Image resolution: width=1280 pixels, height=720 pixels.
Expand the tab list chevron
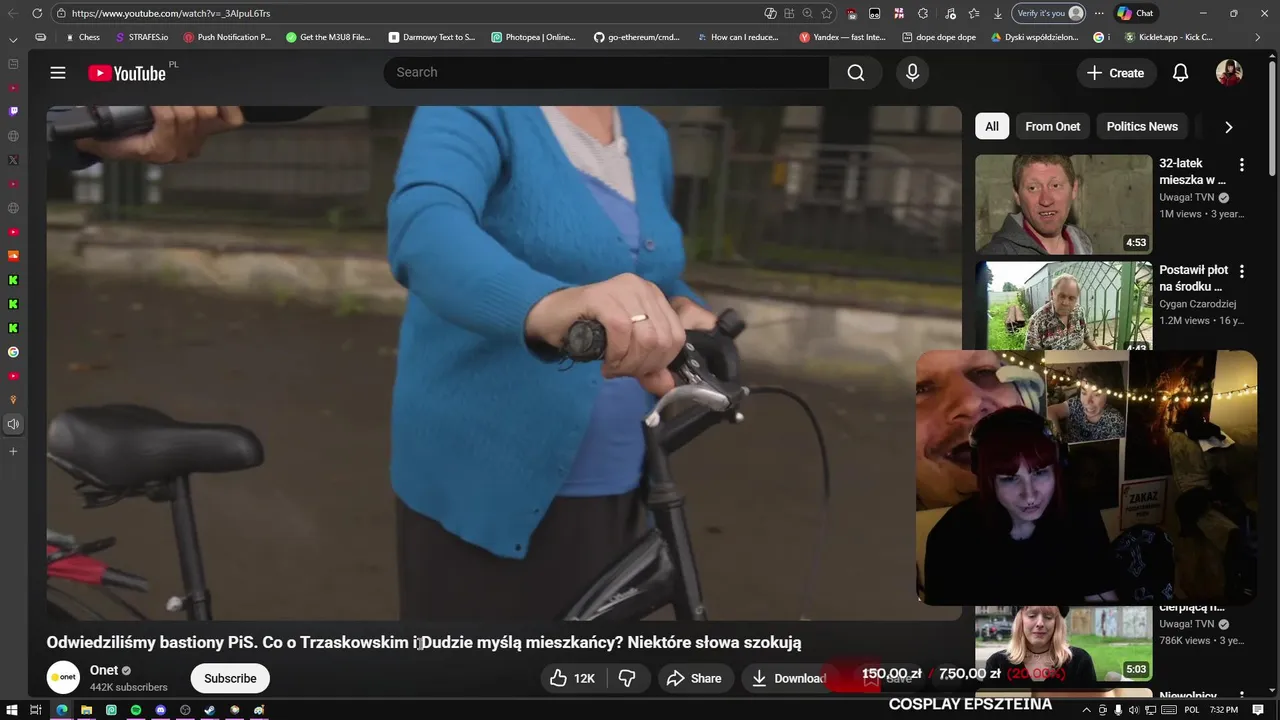[13, 40]
